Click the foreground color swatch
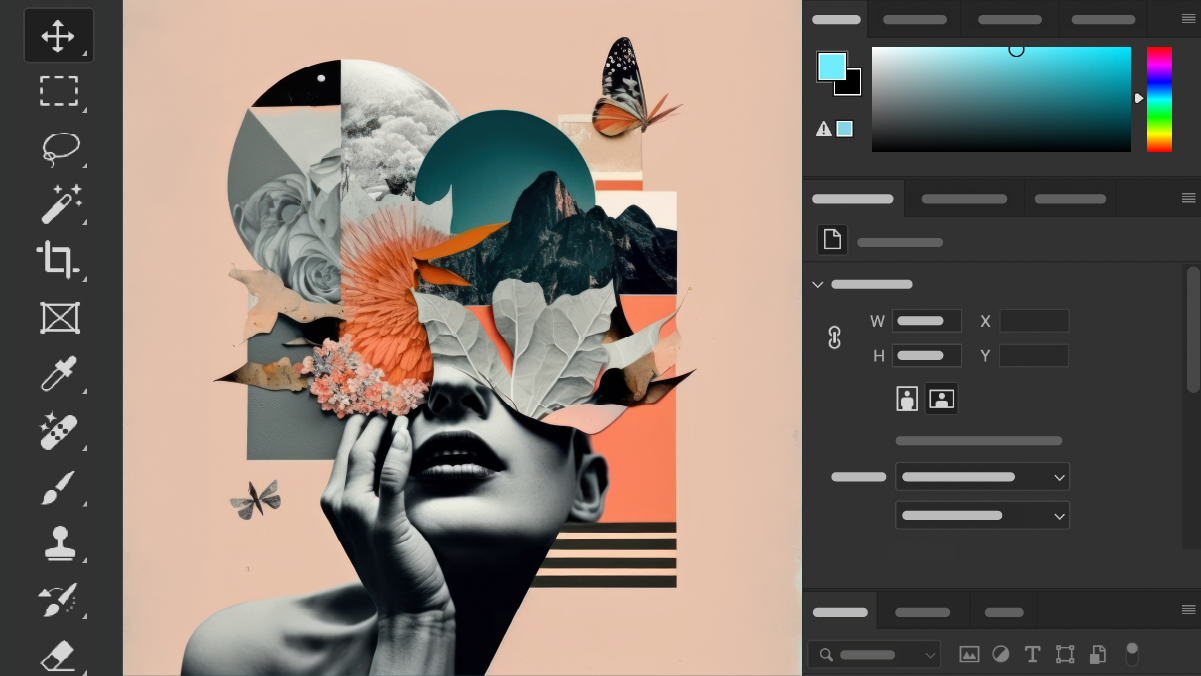This screenshot has height=676, width=1201. tap(831, 67)
